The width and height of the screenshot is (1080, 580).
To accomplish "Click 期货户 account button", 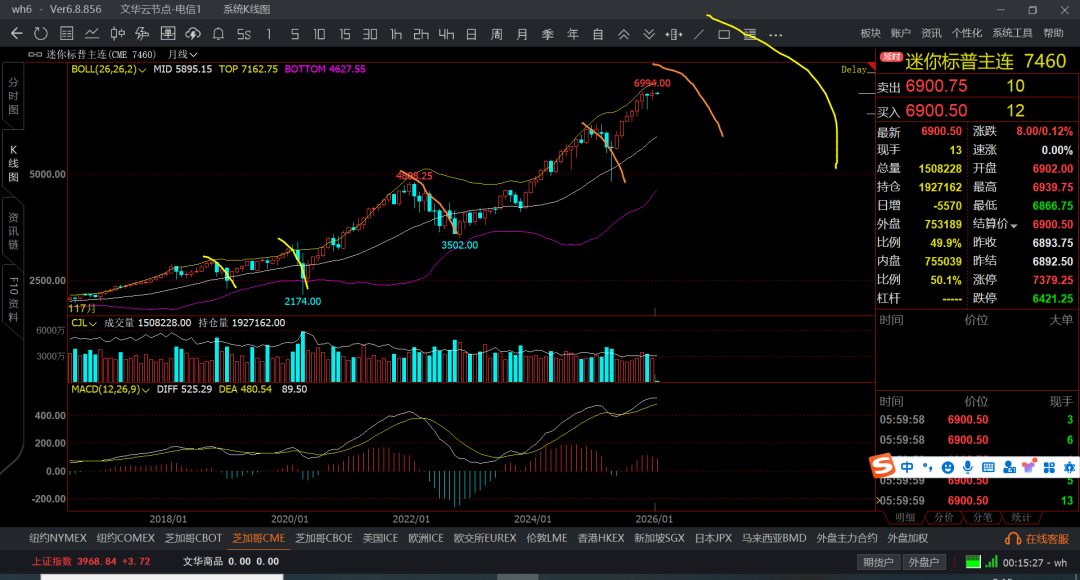I will click(878, 562).
